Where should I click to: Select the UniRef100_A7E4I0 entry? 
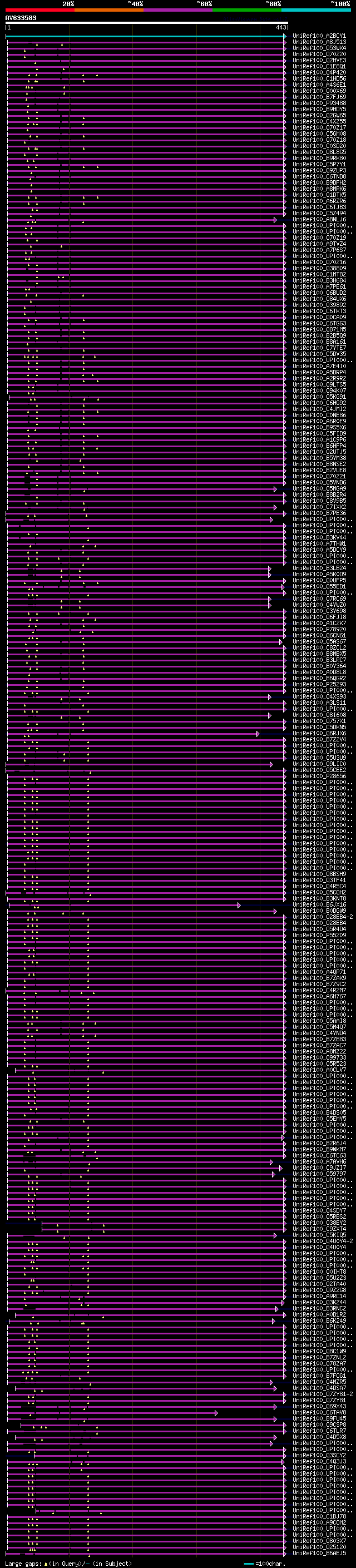319,366
